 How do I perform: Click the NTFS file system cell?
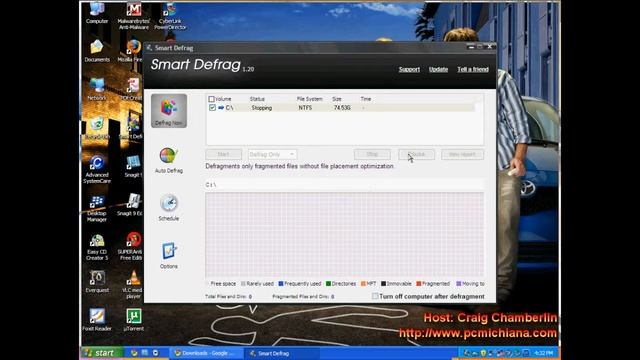point(305,108)
